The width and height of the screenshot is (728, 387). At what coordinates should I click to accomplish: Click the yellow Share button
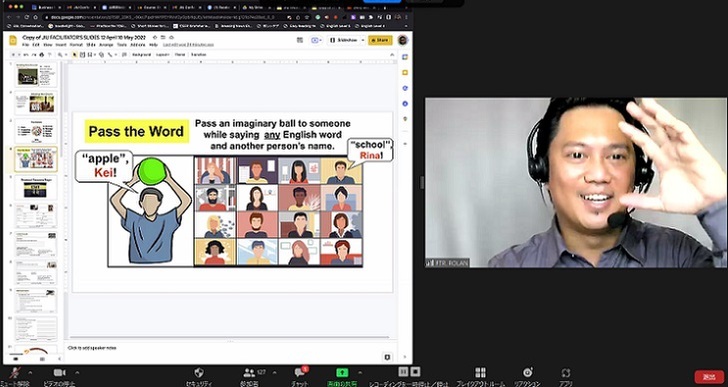tap(380, 40)
